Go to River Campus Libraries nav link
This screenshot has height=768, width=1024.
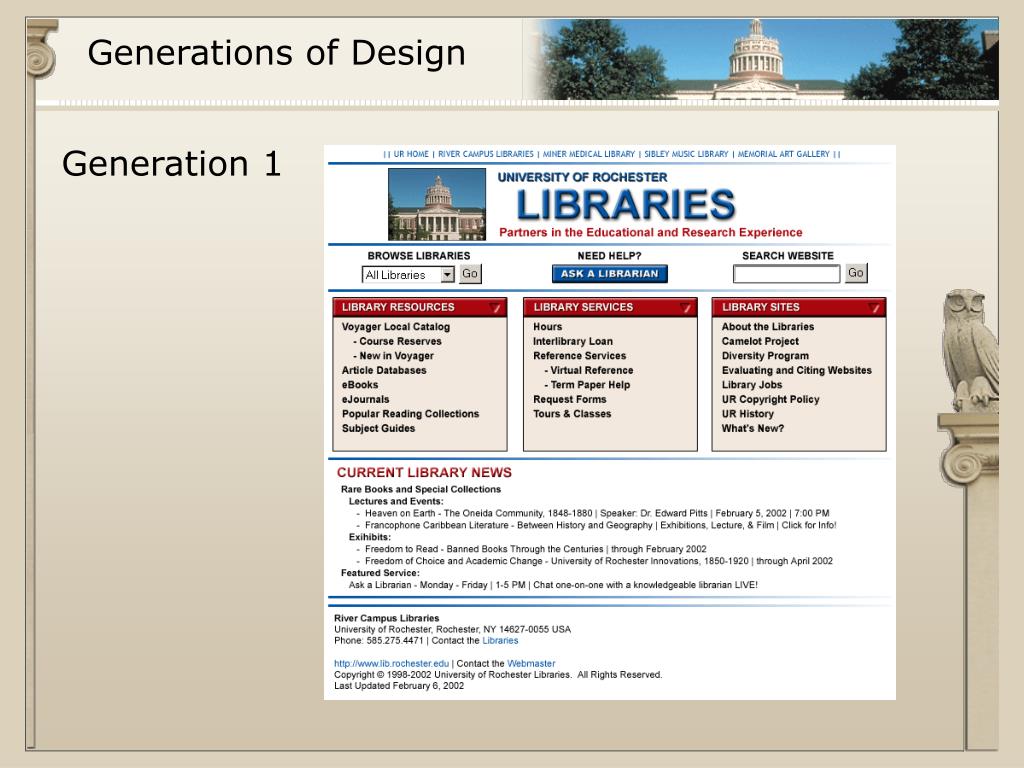(x=485, y=154)
